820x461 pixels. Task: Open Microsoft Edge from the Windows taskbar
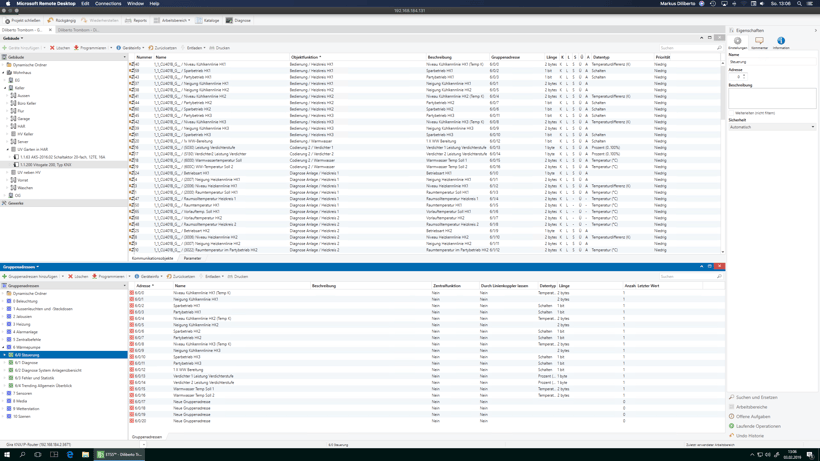coord(70,455)
